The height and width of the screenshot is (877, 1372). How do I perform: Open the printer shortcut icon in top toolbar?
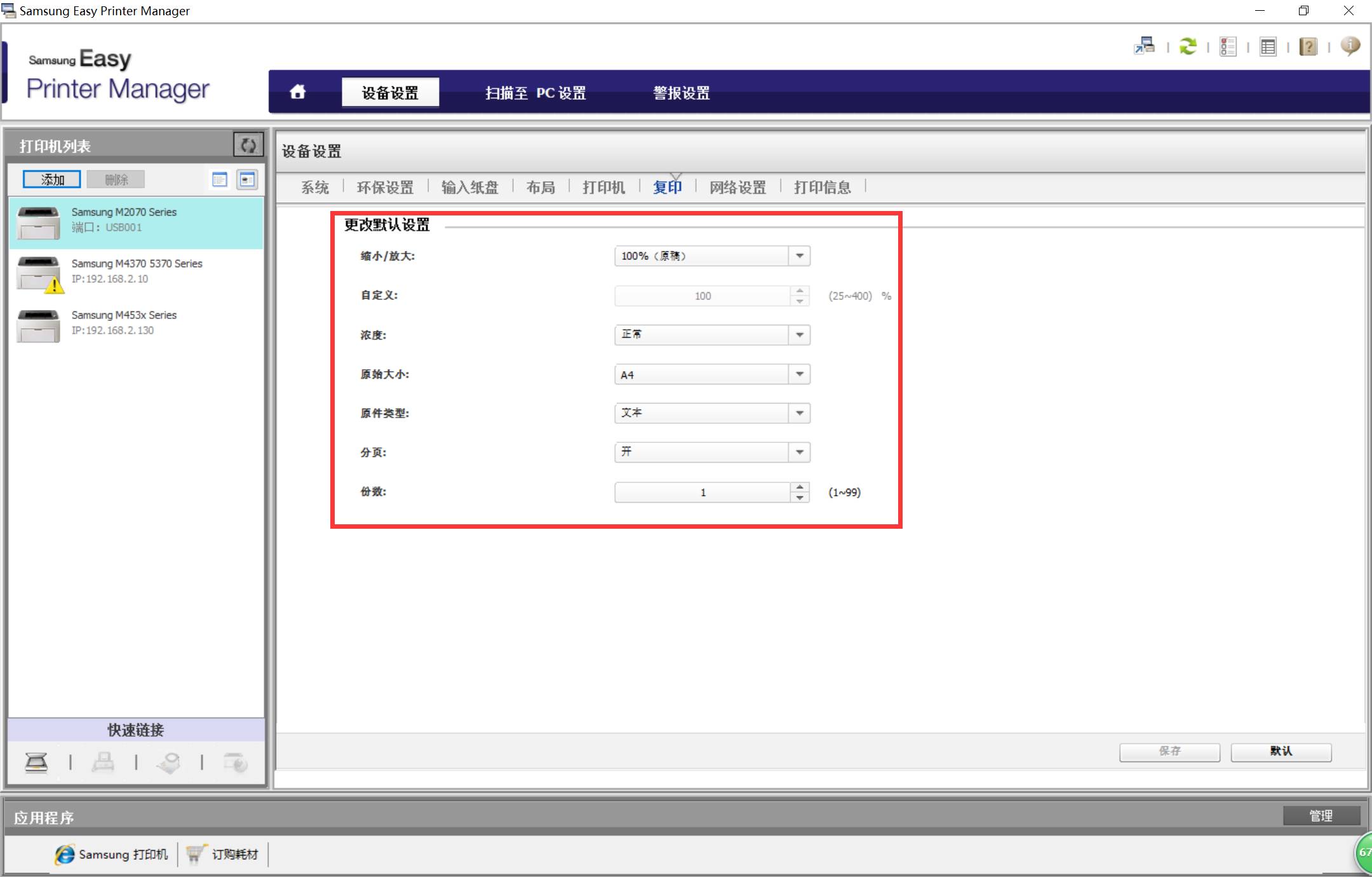tap(1145, 46)
